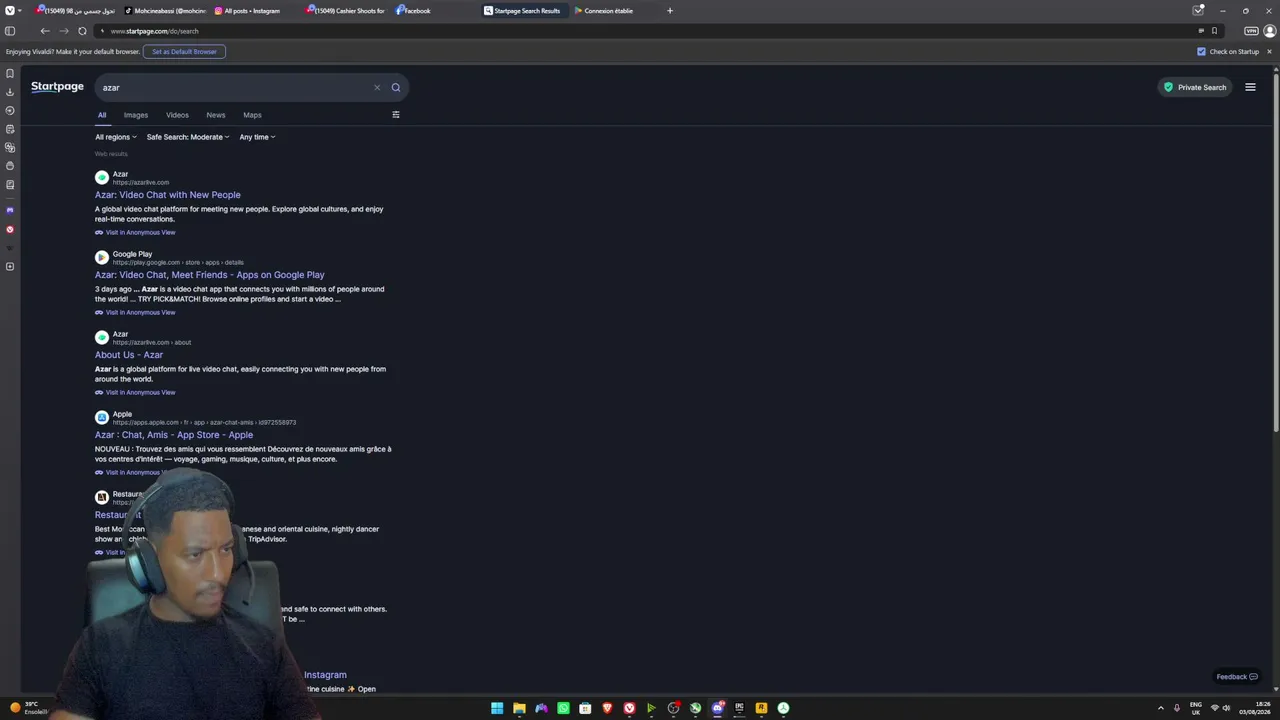Viewport: 1280px width, 720px height.
Task: Open the Azar: Video Chat with New People result
Action: 168,195
